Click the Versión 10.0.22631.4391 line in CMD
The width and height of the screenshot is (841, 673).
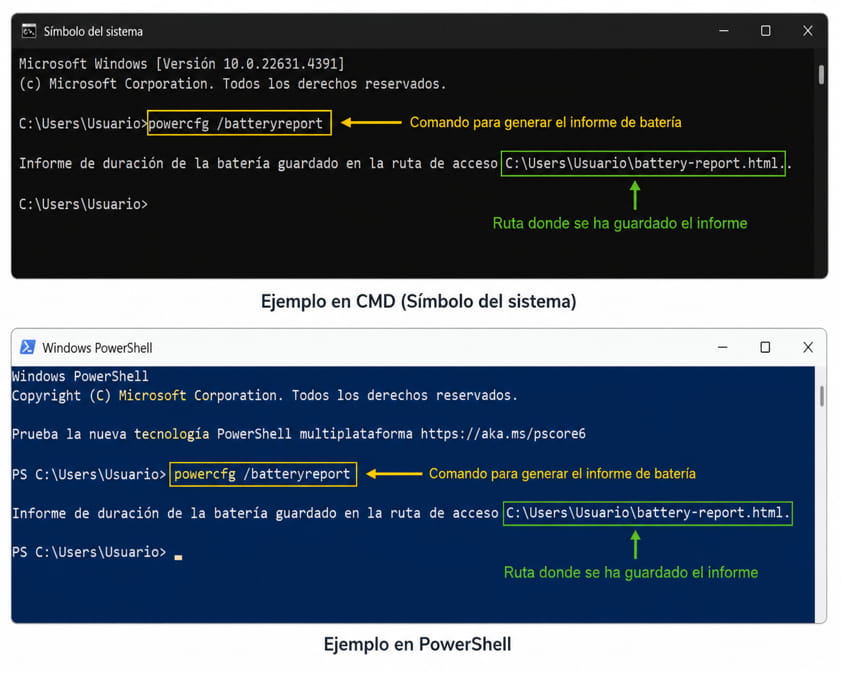[181, 64]
